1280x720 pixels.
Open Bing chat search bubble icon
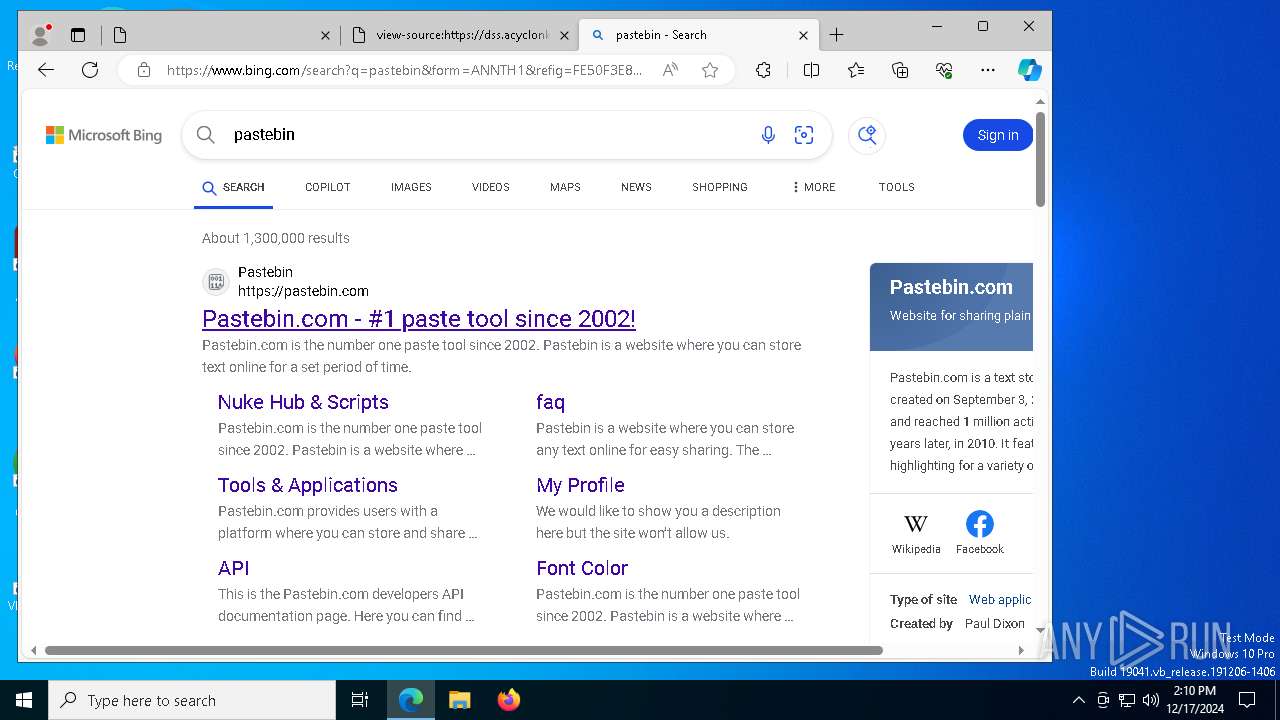(867, 135)
